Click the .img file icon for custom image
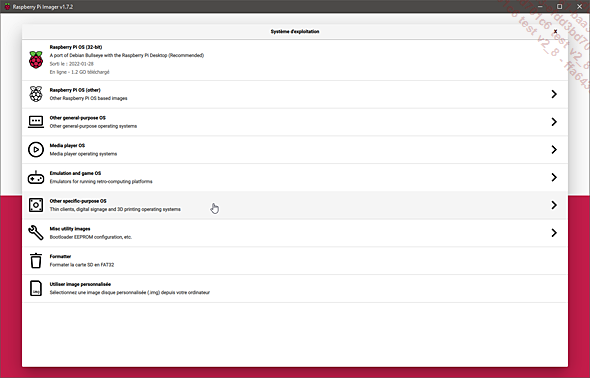 [36, 288]
